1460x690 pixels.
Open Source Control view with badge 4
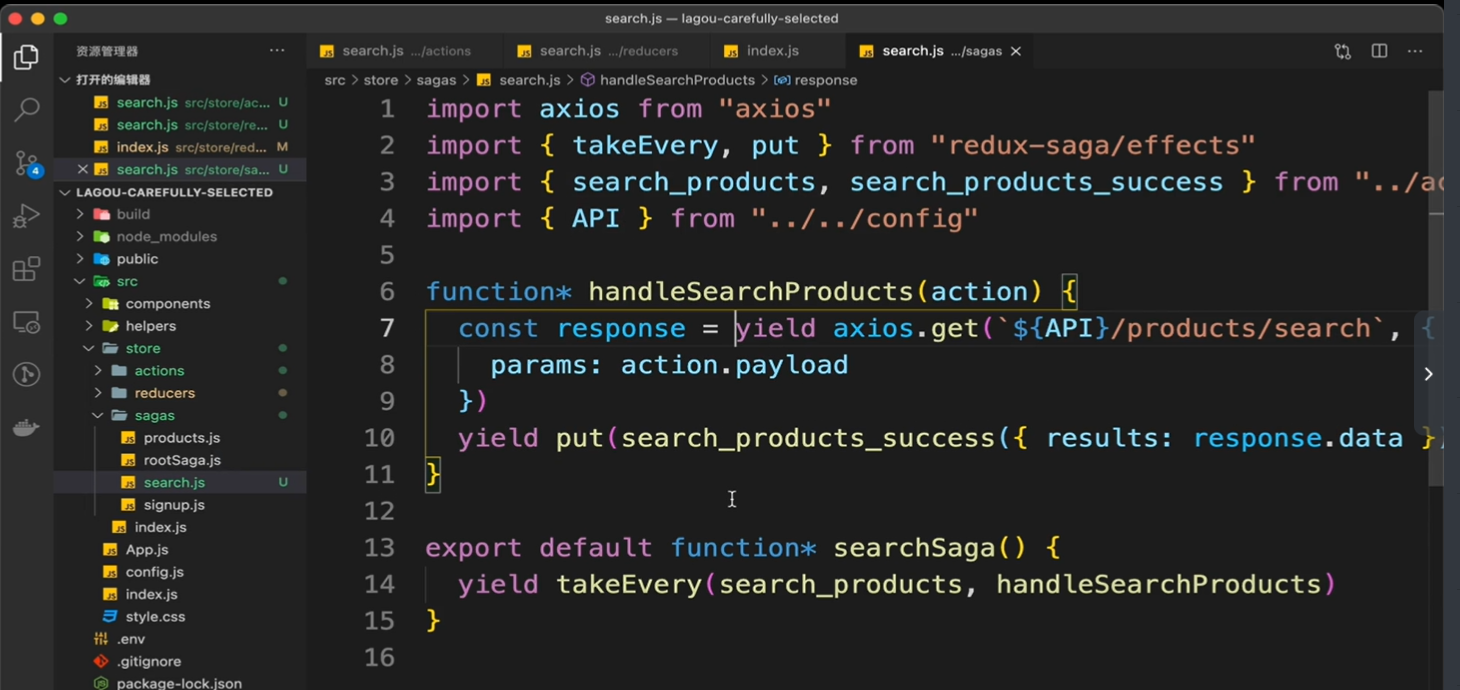[x=26, y=163]
